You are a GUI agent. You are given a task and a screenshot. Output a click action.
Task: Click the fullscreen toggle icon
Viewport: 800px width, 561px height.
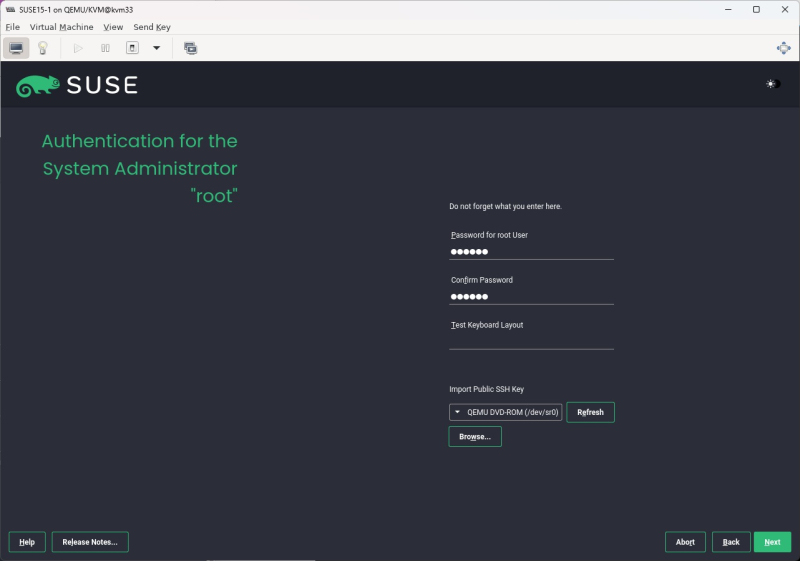click(783, 48)
